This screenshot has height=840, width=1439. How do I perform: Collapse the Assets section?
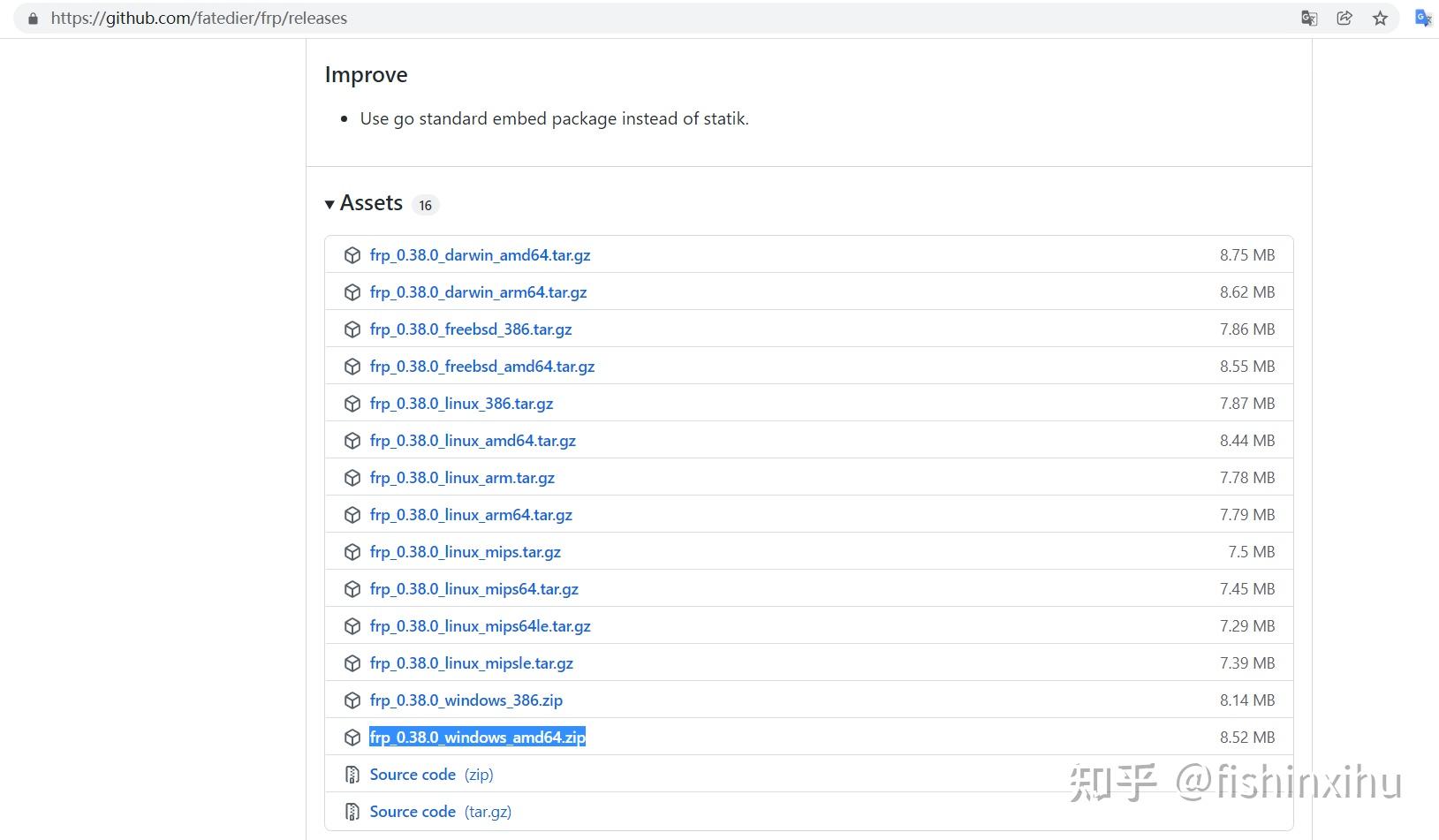(x=329, y=203)
